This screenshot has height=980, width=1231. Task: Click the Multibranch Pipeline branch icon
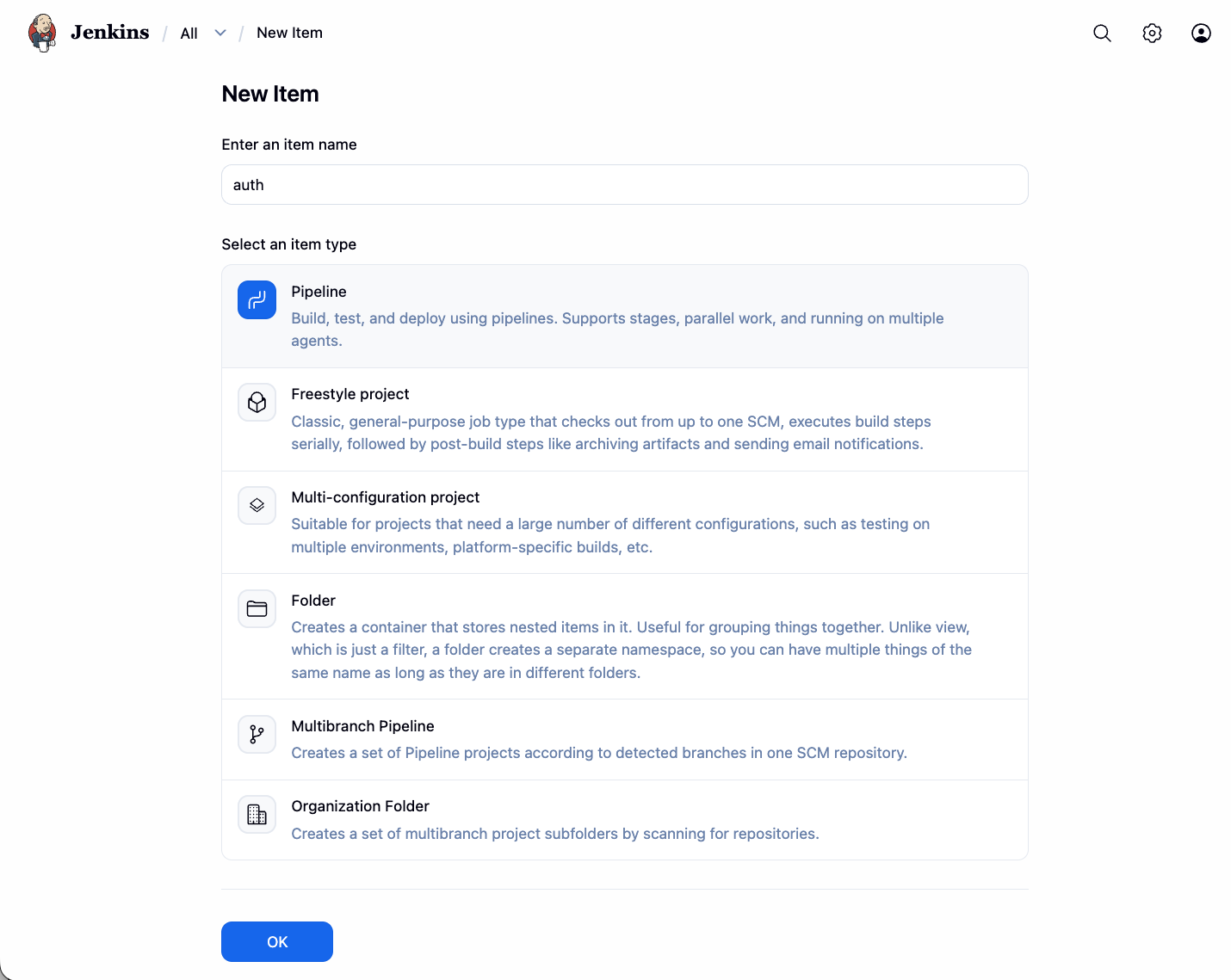coord(257,734)
